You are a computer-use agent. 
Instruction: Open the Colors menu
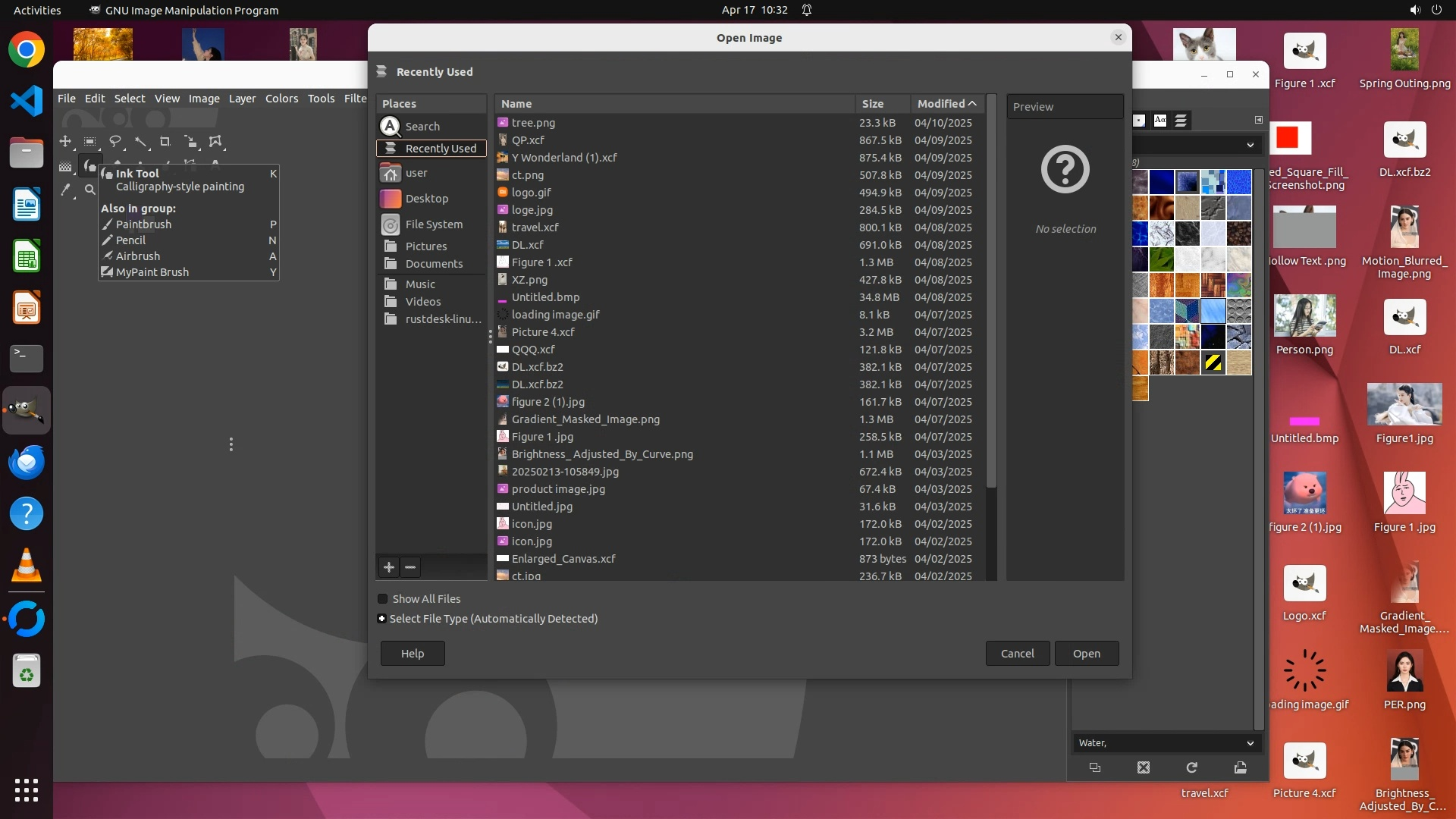coord(281,99)
